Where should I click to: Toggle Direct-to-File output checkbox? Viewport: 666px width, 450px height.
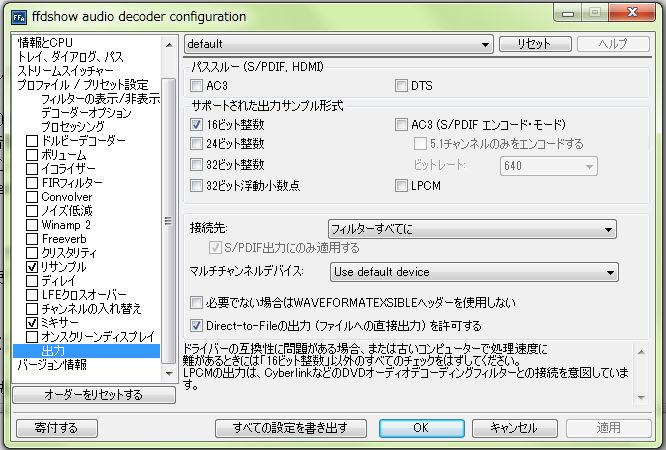click(196, 326)
